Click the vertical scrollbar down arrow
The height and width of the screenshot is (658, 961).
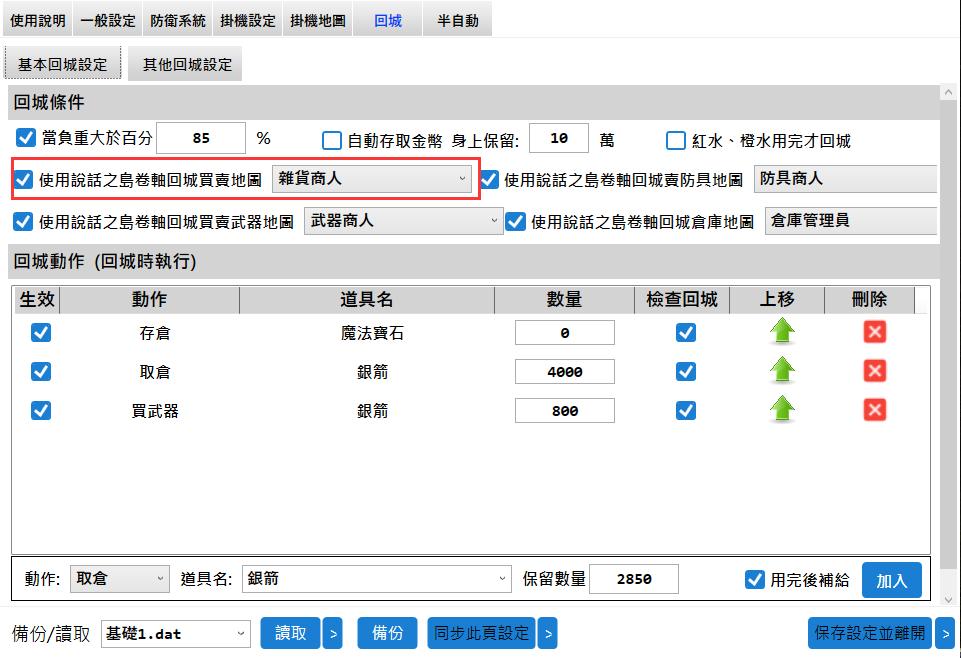click(948, 599)
